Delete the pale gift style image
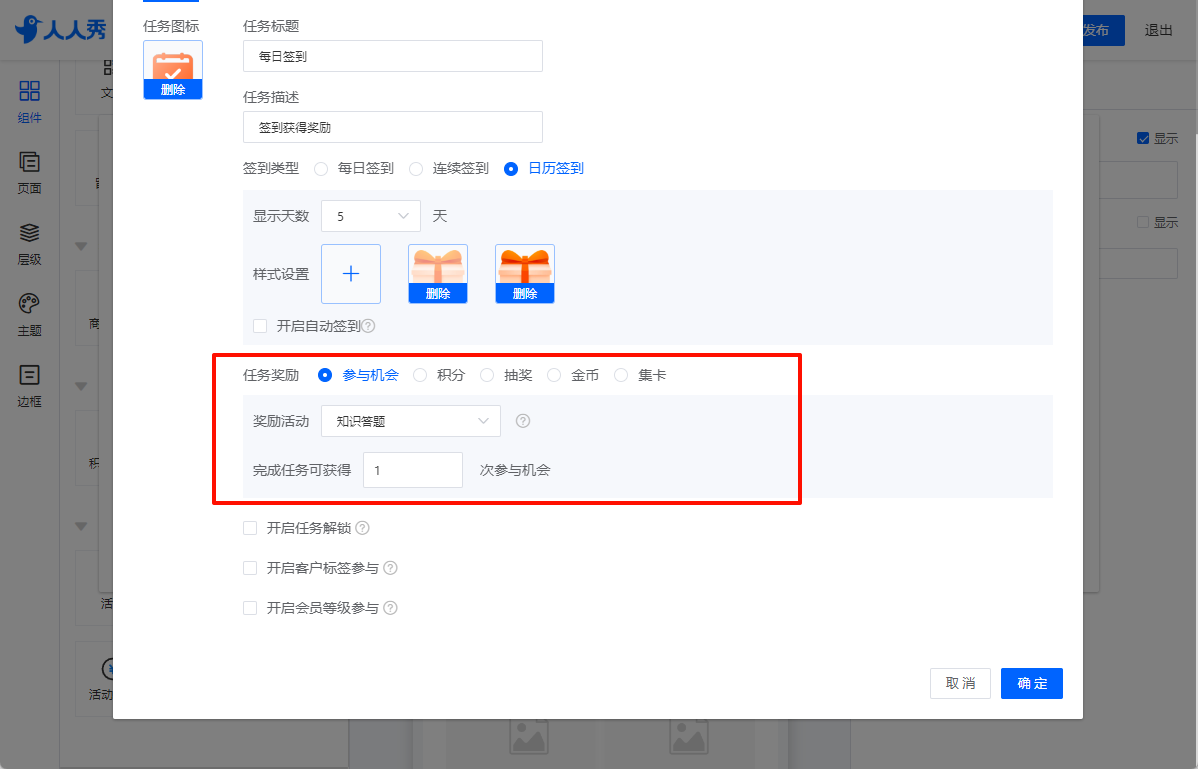The image size is (1198, 769). click(x=438, y=293)
